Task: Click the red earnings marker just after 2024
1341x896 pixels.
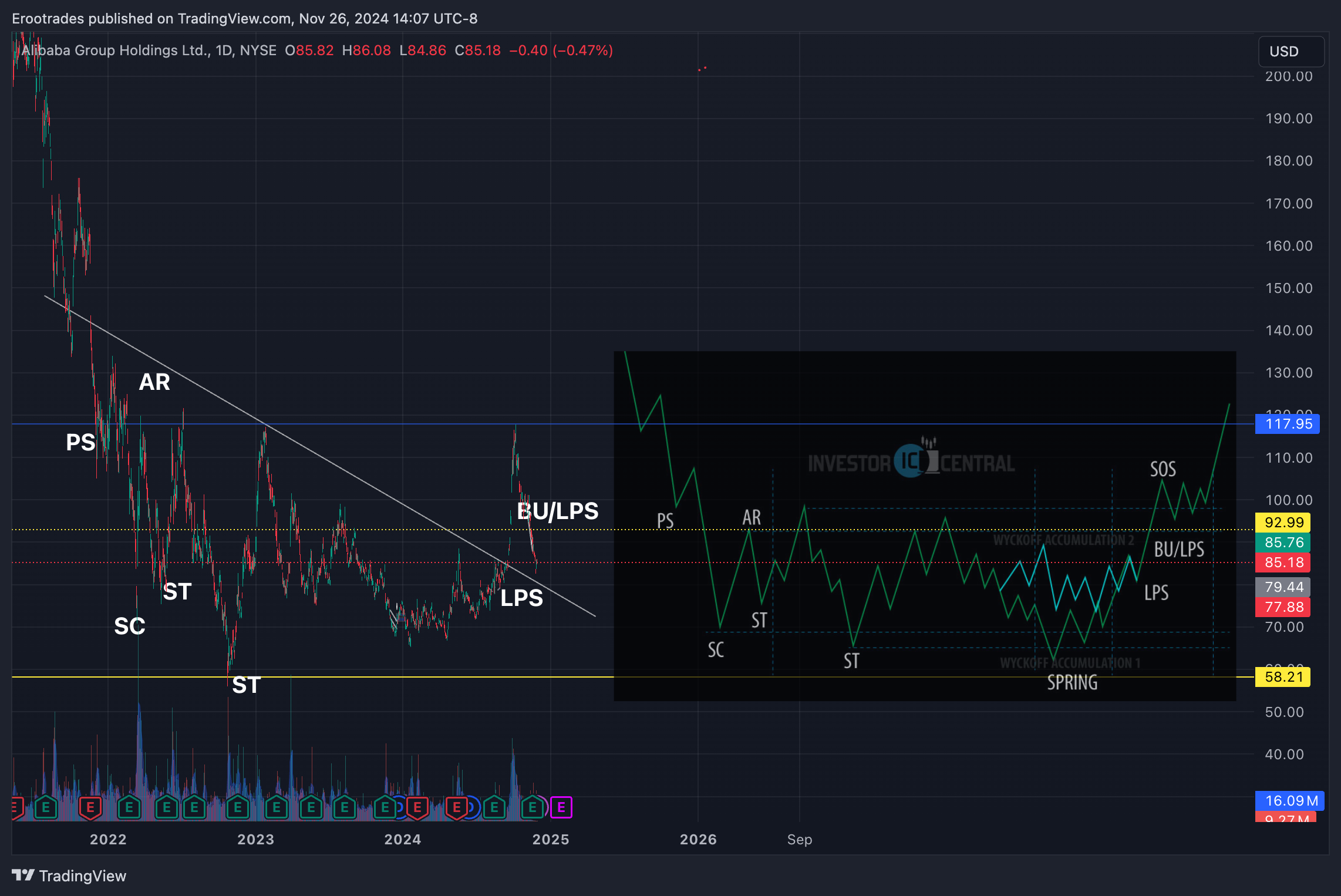Action: point(417,807)
